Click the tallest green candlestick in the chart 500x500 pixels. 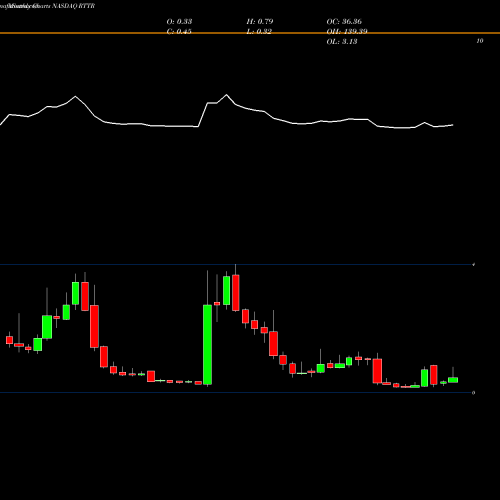point(207,345)
